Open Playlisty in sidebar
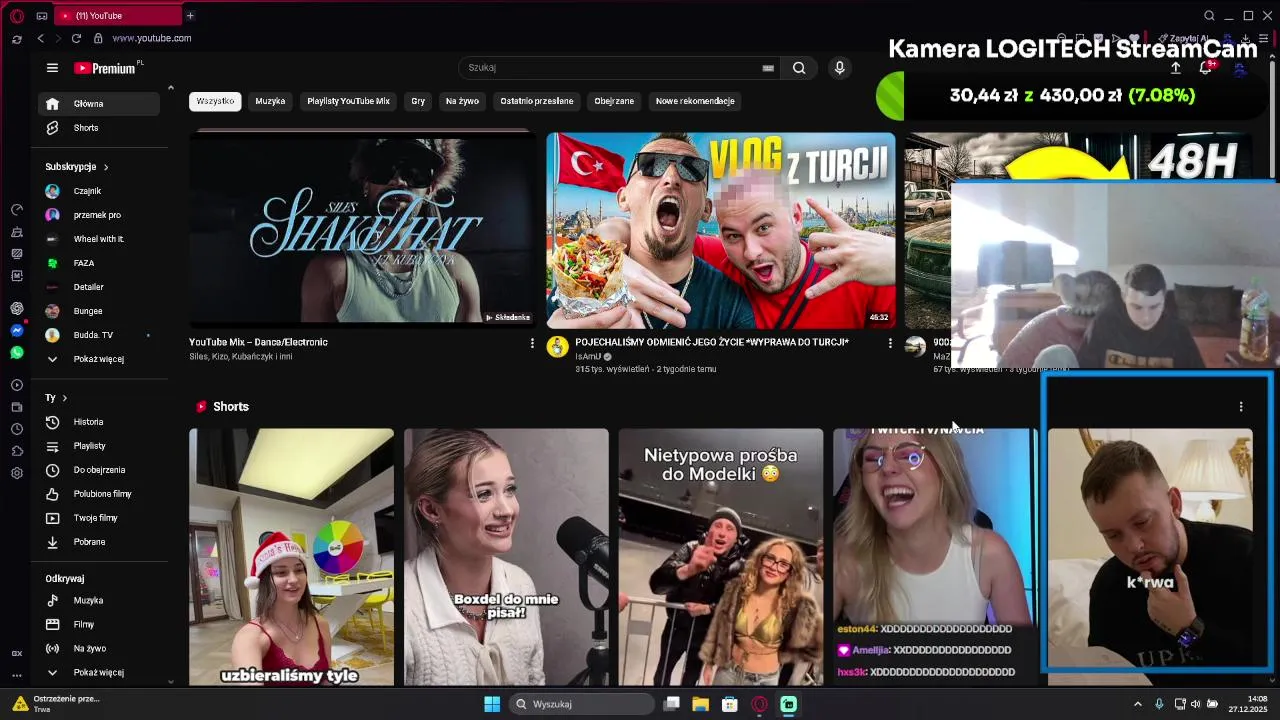 point(98,446)
